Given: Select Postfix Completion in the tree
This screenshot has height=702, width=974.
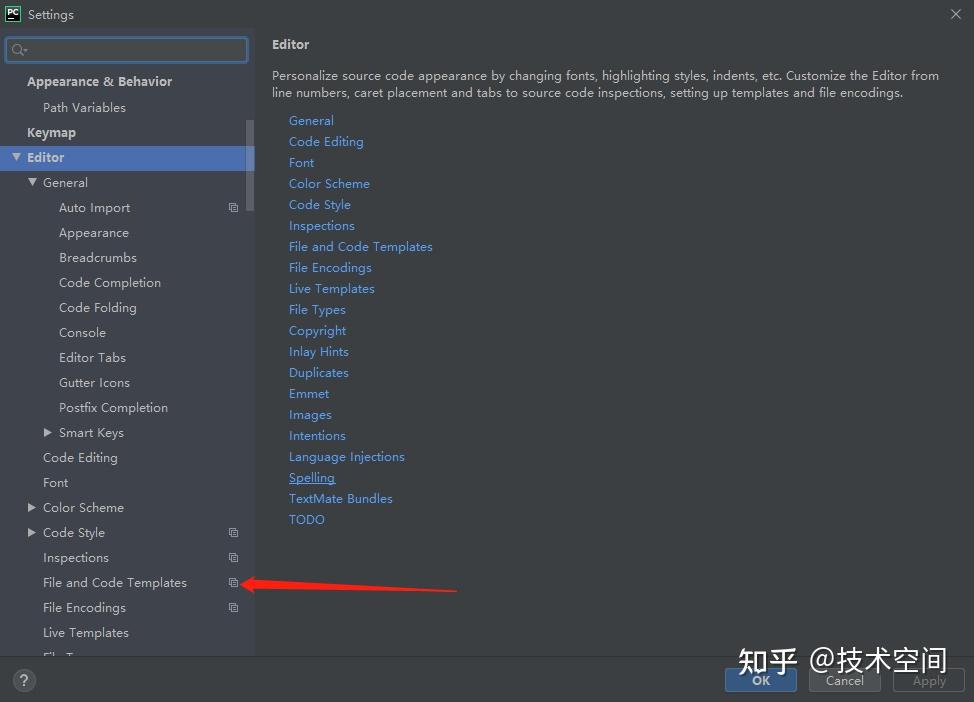Looking at the screenshot, I should point(113,408).
